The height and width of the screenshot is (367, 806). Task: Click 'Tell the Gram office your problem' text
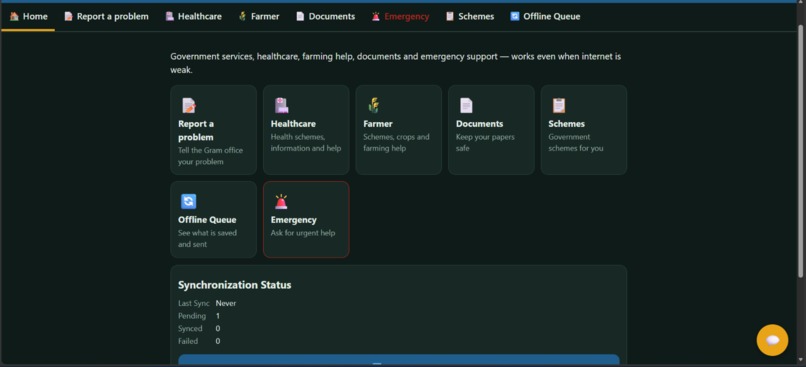(x=211, y=156)
